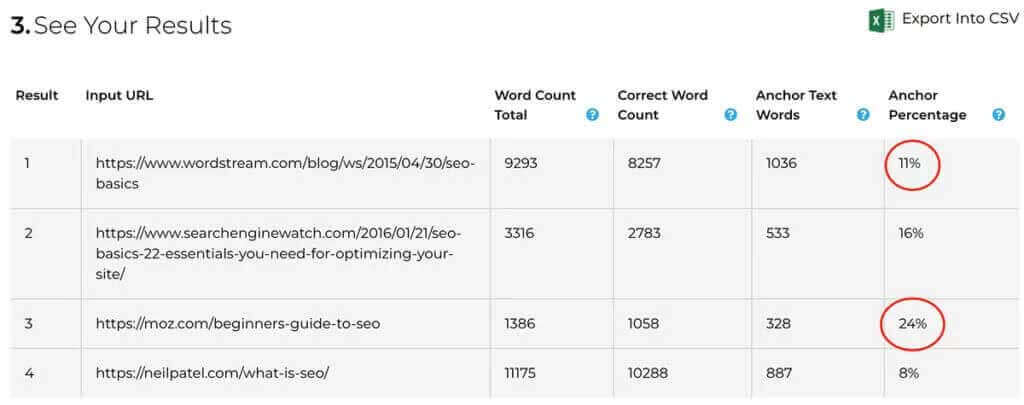Select the See Your Results heading

[121, 25]
